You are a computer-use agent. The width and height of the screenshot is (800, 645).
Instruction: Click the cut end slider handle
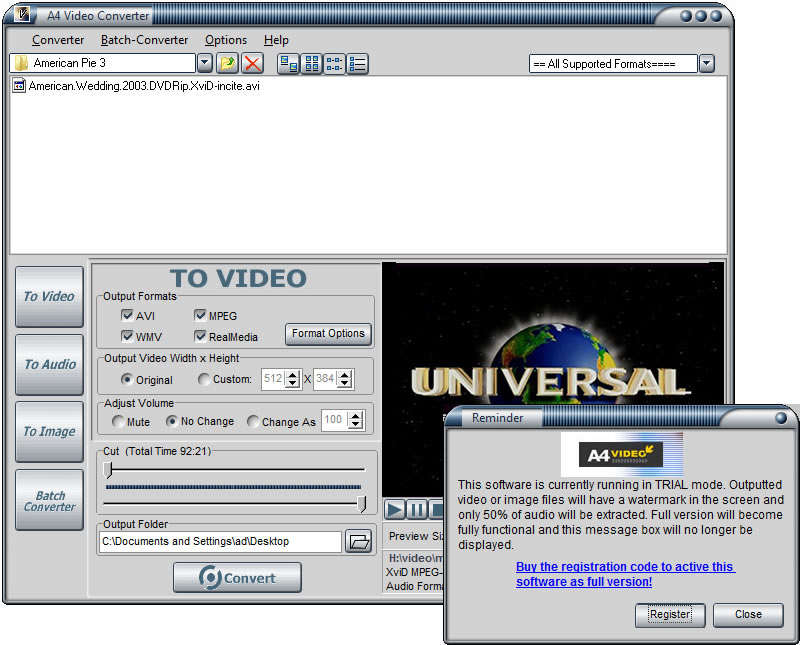click(362, 504)
